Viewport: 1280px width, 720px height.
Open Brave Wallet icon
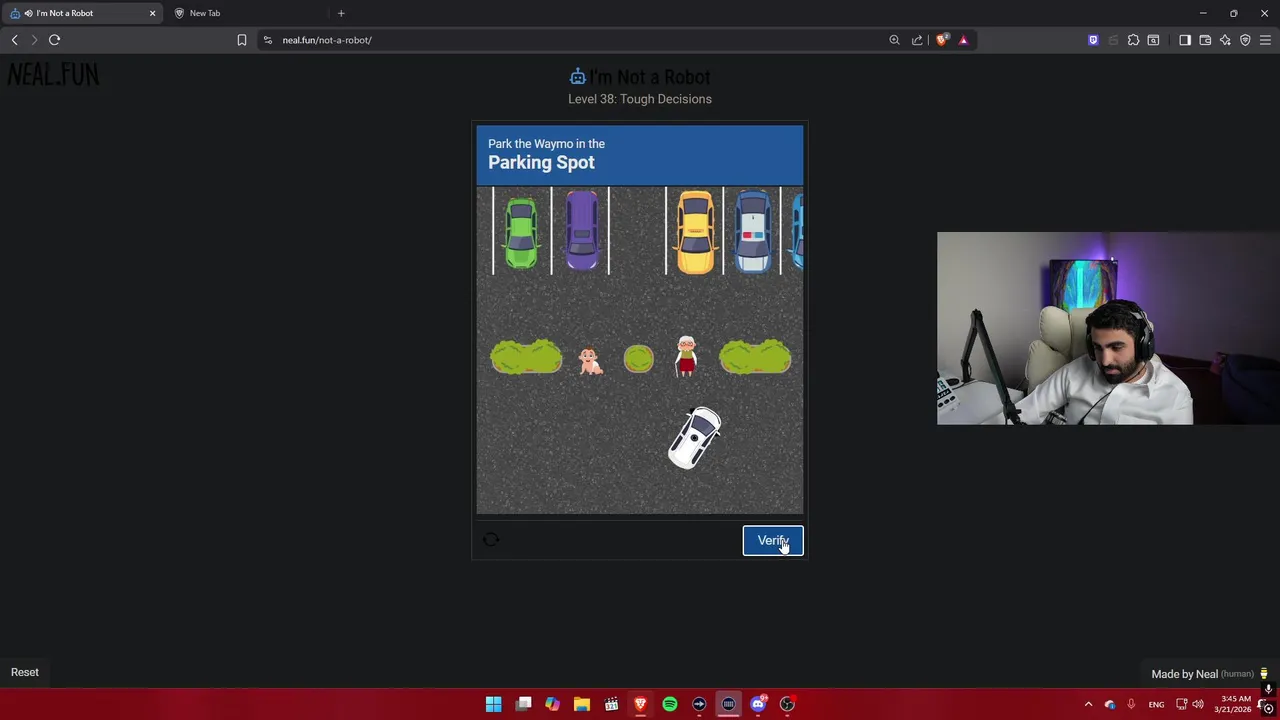[1205, 40]
